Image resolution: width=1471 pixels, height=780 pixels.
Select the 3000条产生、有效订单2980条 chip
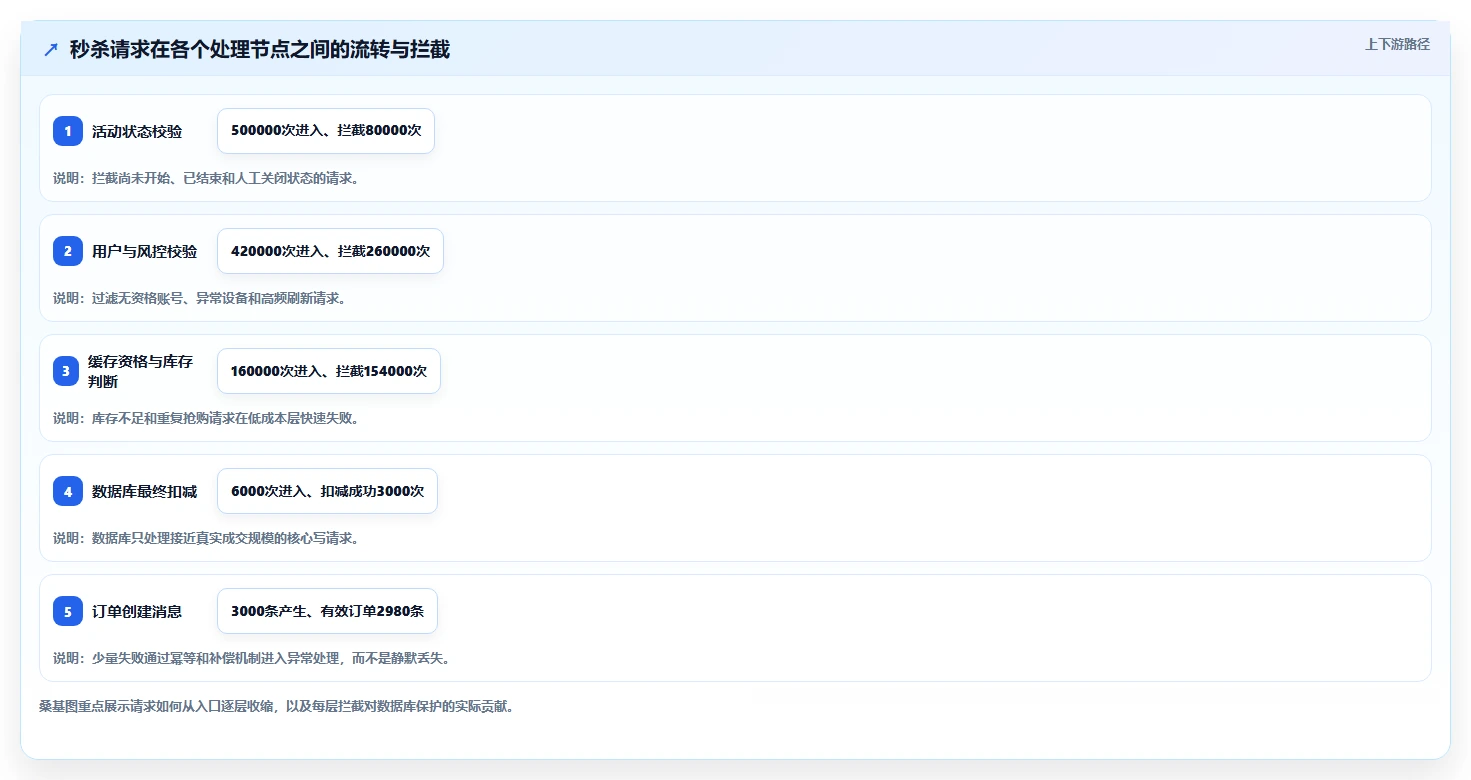pos(327,611)
